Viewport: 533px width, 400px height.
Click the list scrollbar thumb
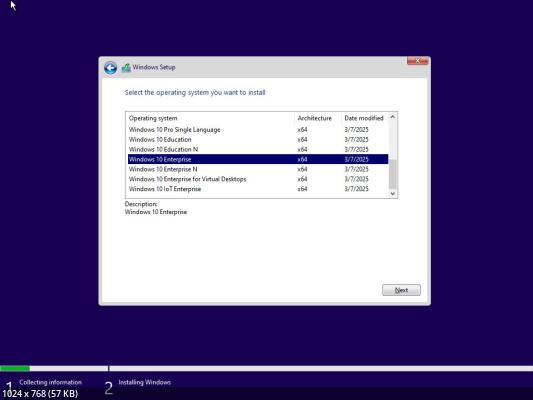click(393, 174)
